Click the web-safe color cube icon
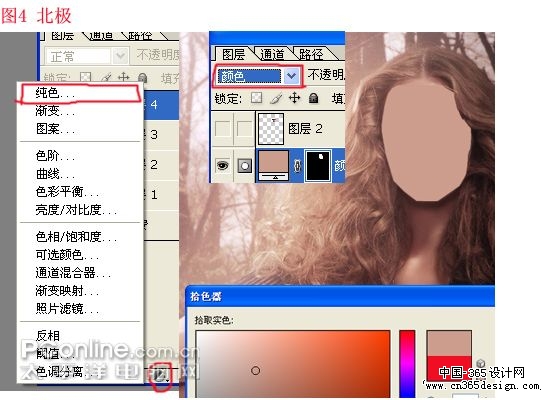Viewport: 550px width, 400px height. point(481,363)
